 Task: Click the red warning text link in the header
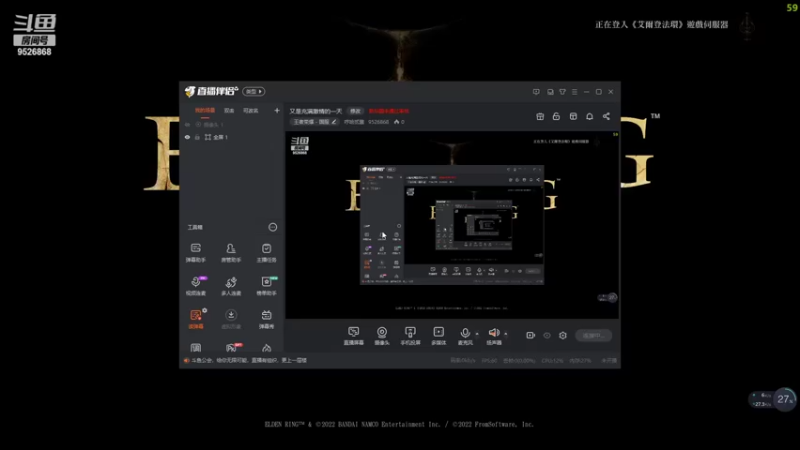click(x=389, y=111)
